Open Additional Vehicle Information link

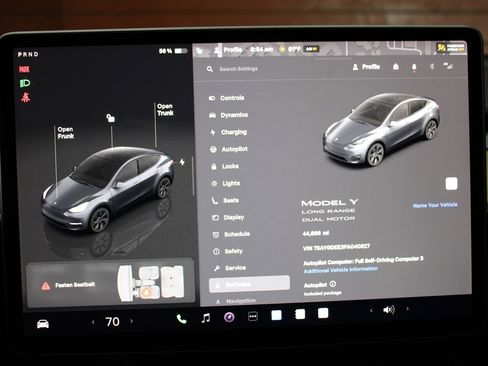[341, 270]
